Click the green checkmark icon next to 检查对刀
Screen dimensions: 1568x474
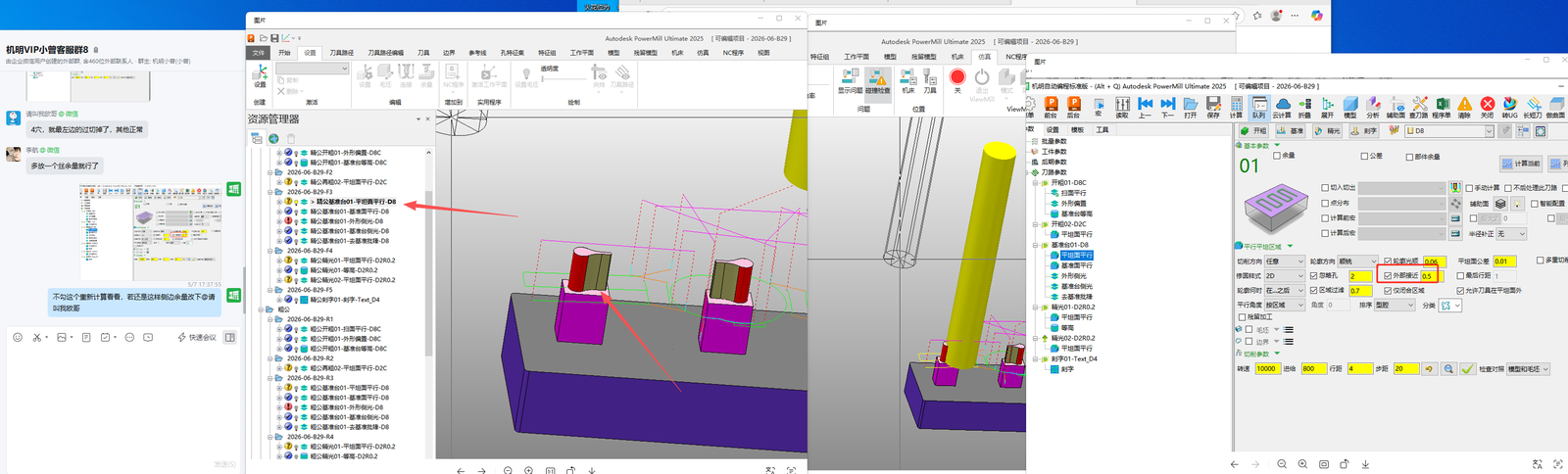1468,368
